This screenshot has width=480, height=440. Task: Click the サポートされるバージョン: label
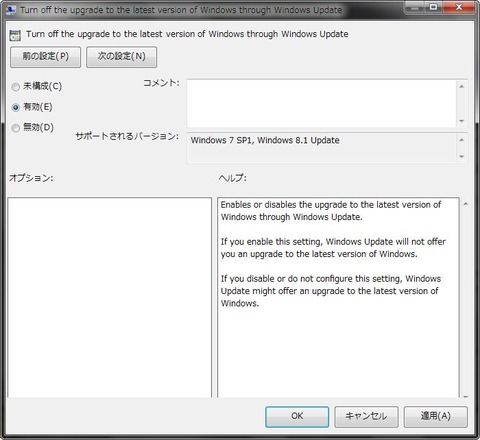click(127, 136)
